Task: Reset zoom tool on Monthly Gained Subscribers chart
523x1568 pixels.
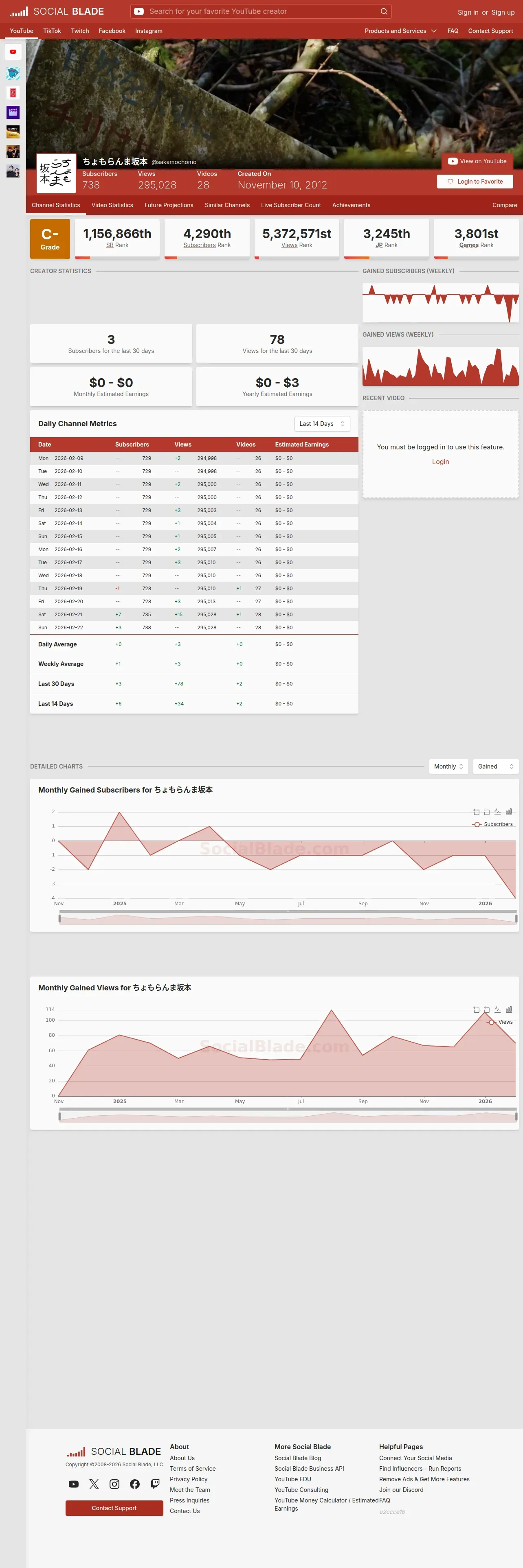Action: tap(486, 812)
